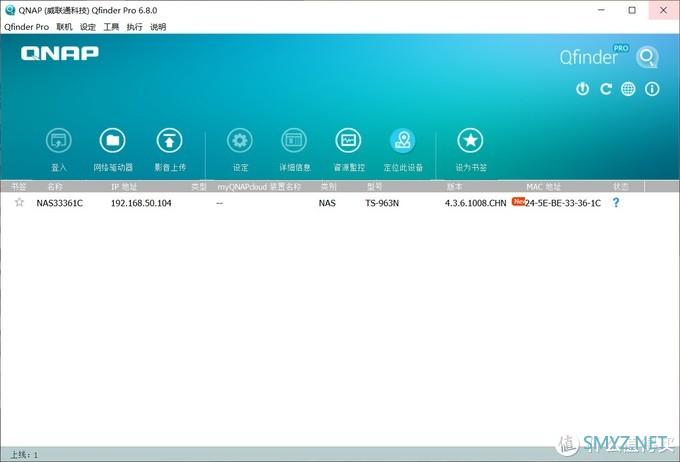Open the gear Settings toolbar icon
Viewport: 680px width, 462px height.
coord(240,141)
